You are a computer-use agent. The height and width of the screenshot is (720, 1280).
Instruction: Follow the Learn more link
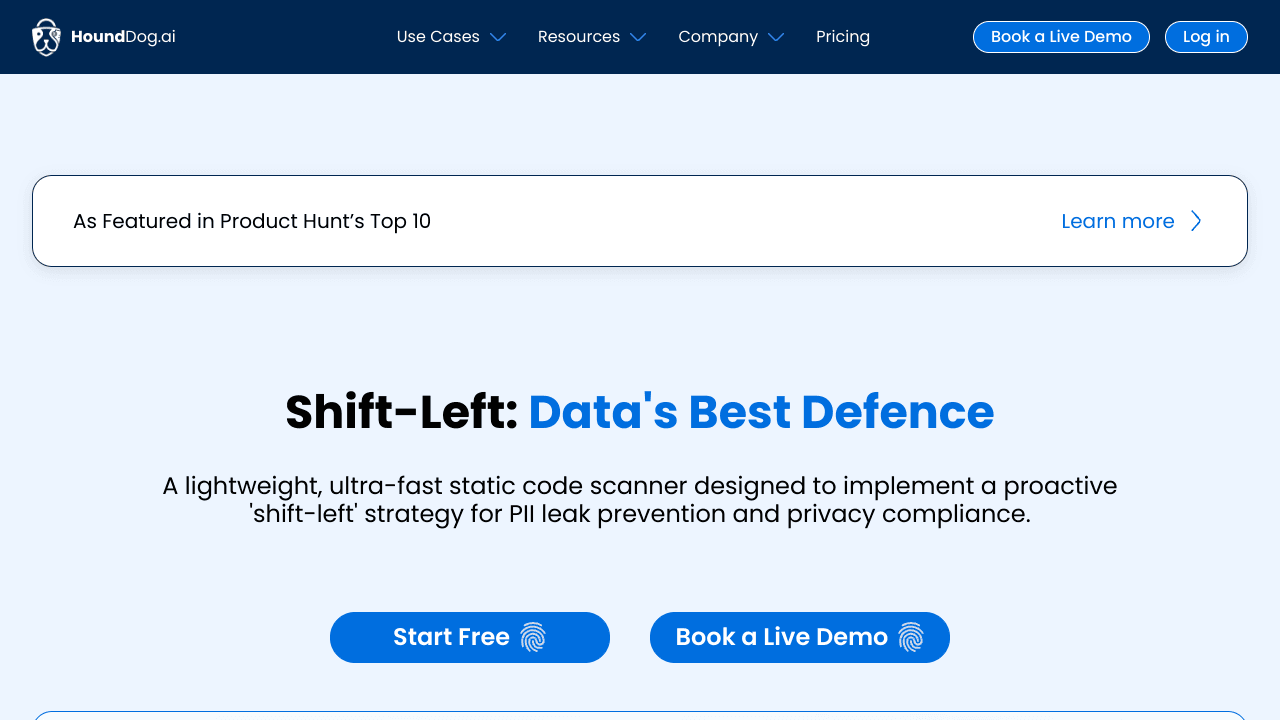point(1117,221)
